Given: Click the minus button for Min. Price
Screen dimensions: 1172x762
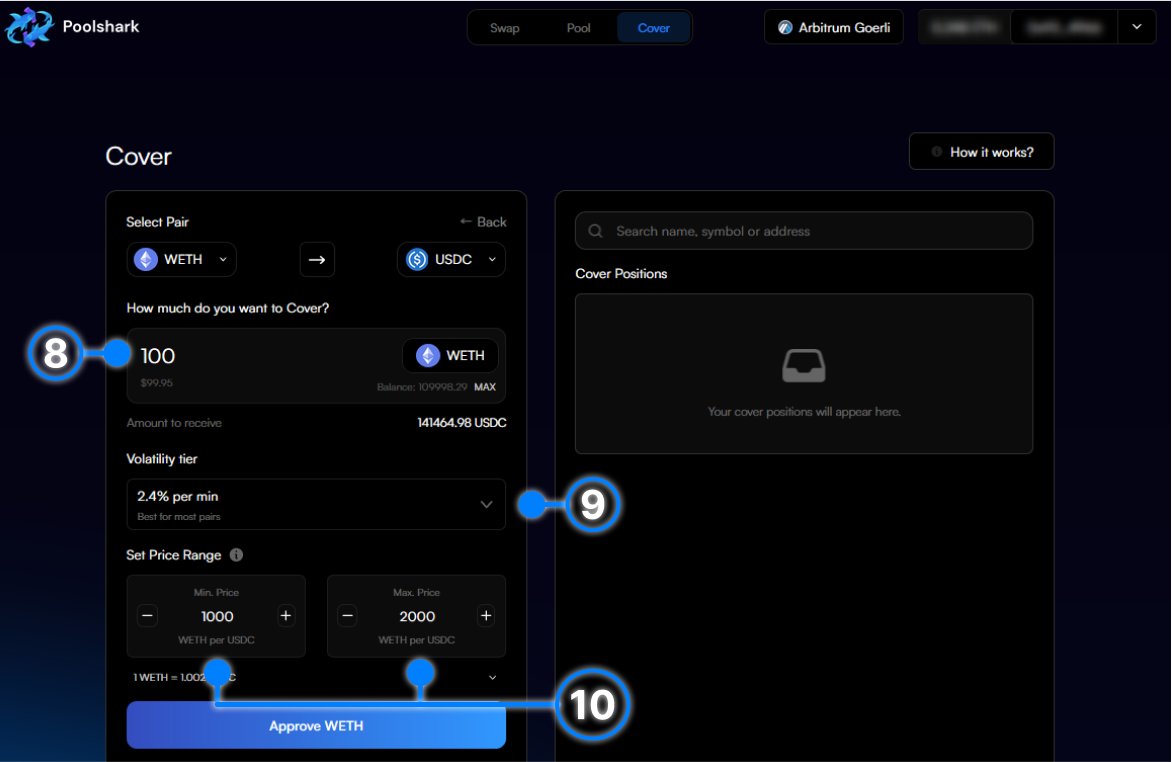Looking at the screenshot, I should pyautogui.click(x=148, y=616).
